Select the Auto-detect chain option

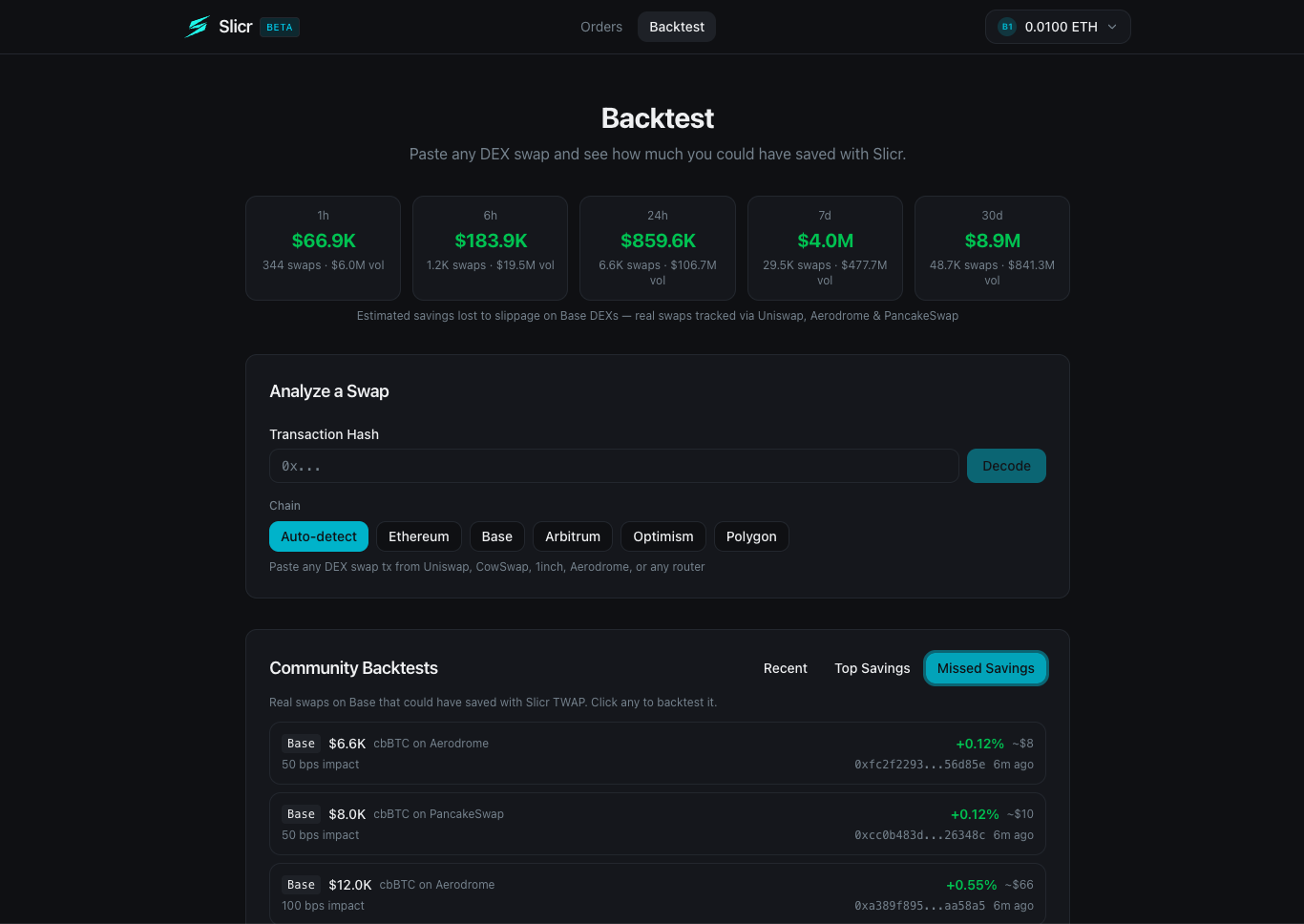point(319,536)
